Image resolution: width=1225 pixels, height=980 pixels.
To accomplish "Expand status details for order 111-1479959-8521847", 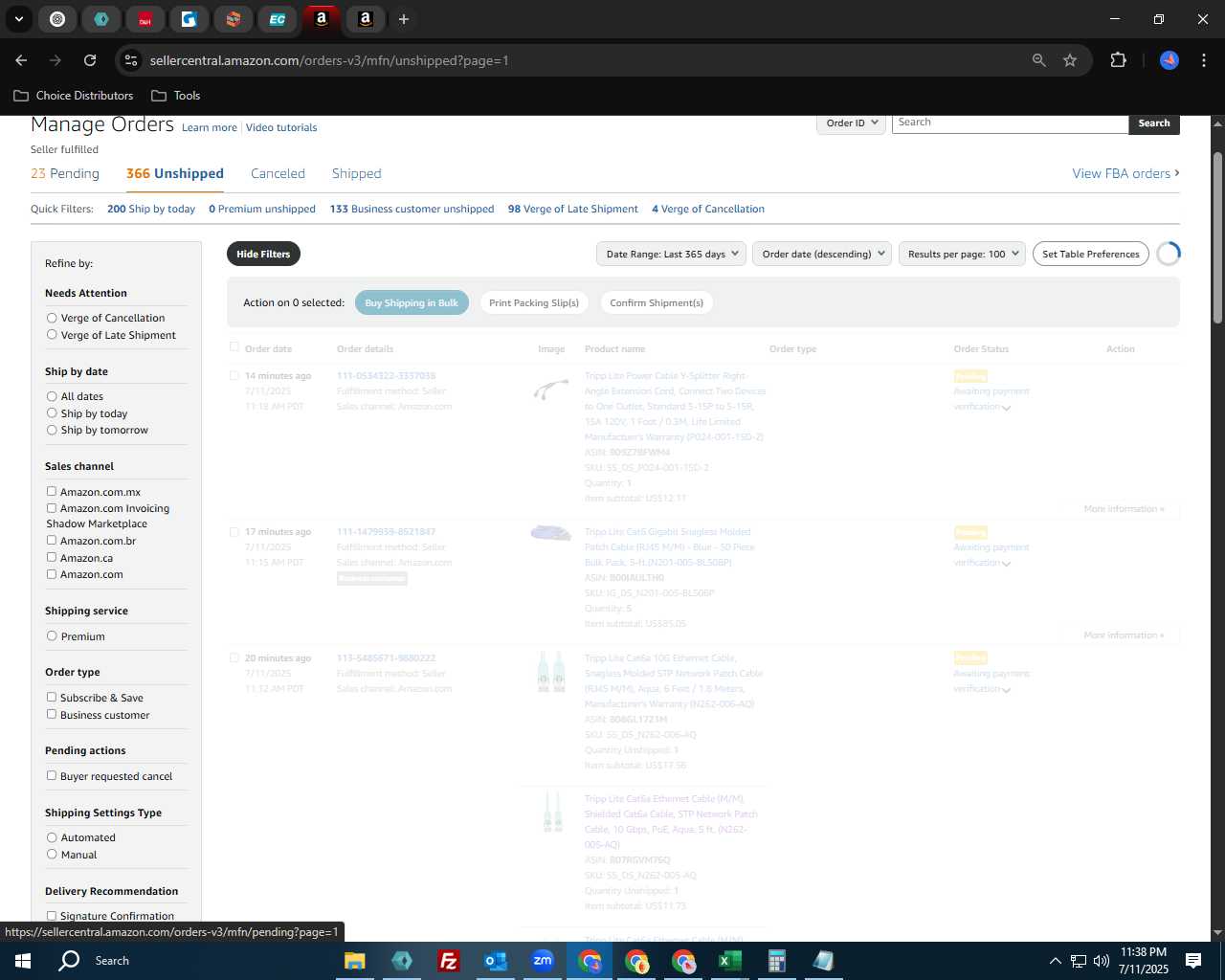I will tap(1006, 564).
